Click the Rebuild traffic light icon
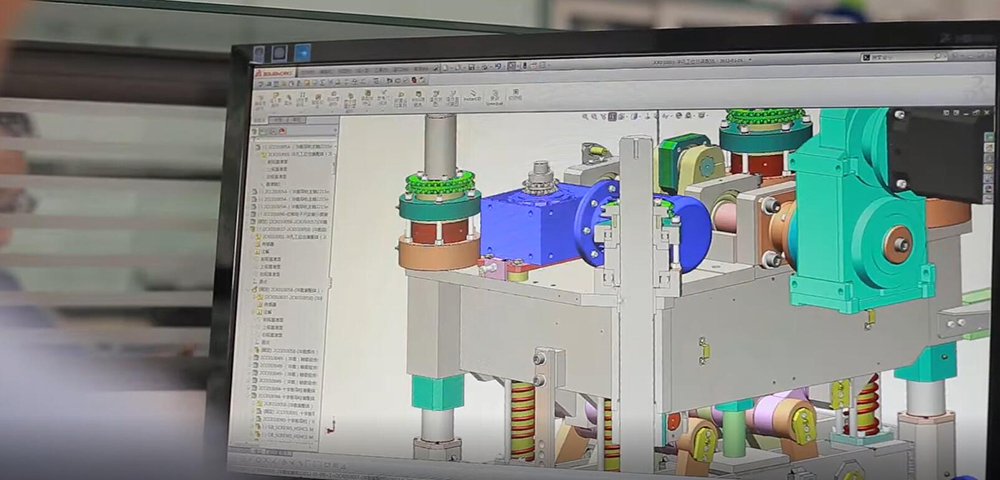This screenshot has width=1000, height=480. click(x=524, y=66)
